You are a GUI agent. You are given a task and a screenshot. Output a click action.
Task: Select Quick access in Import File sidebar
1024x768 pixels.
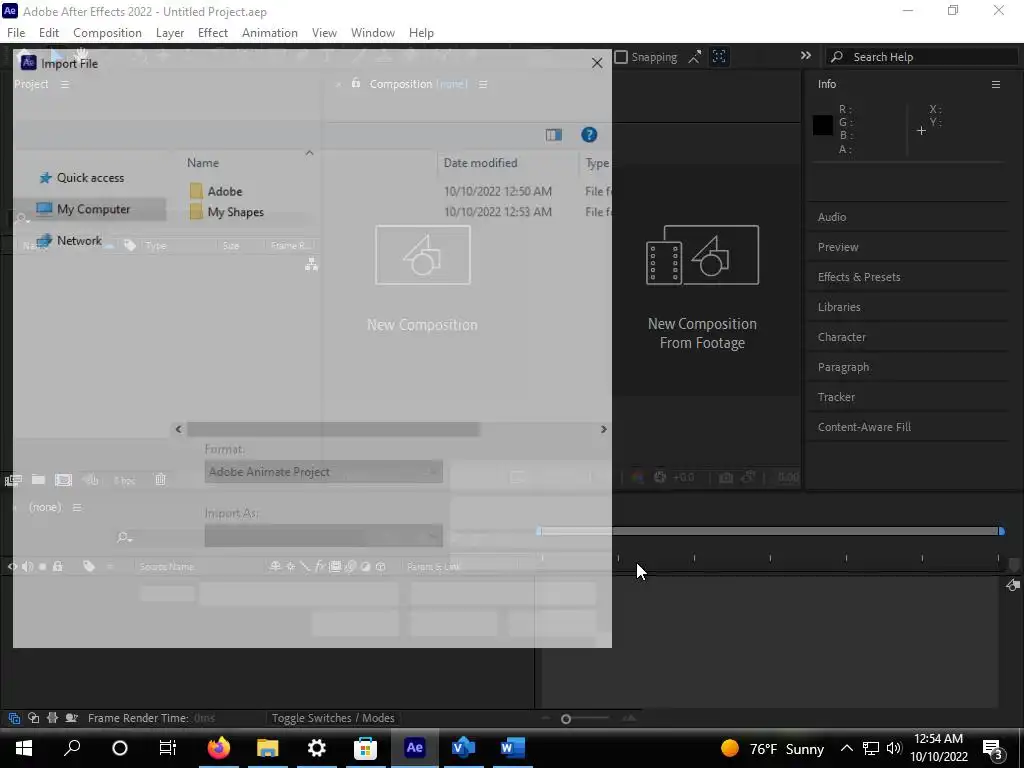pos(90,178)
